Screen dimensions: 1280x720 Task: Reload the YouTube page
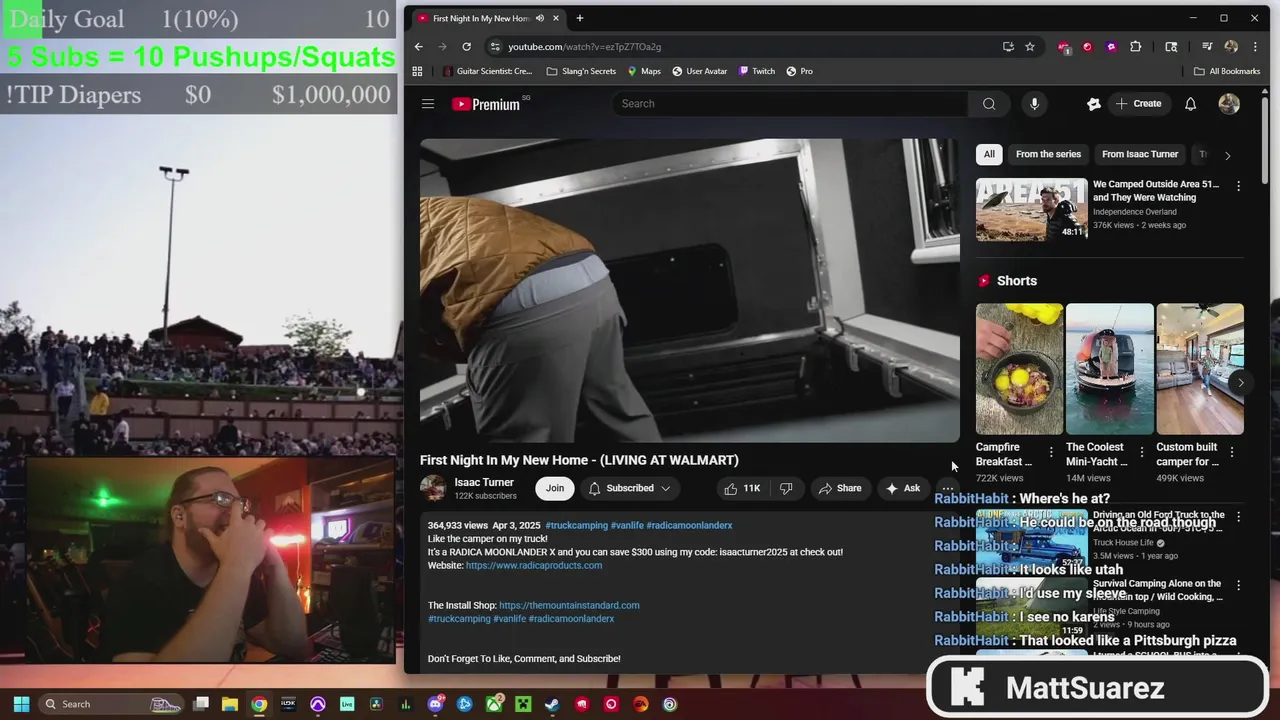466,46
